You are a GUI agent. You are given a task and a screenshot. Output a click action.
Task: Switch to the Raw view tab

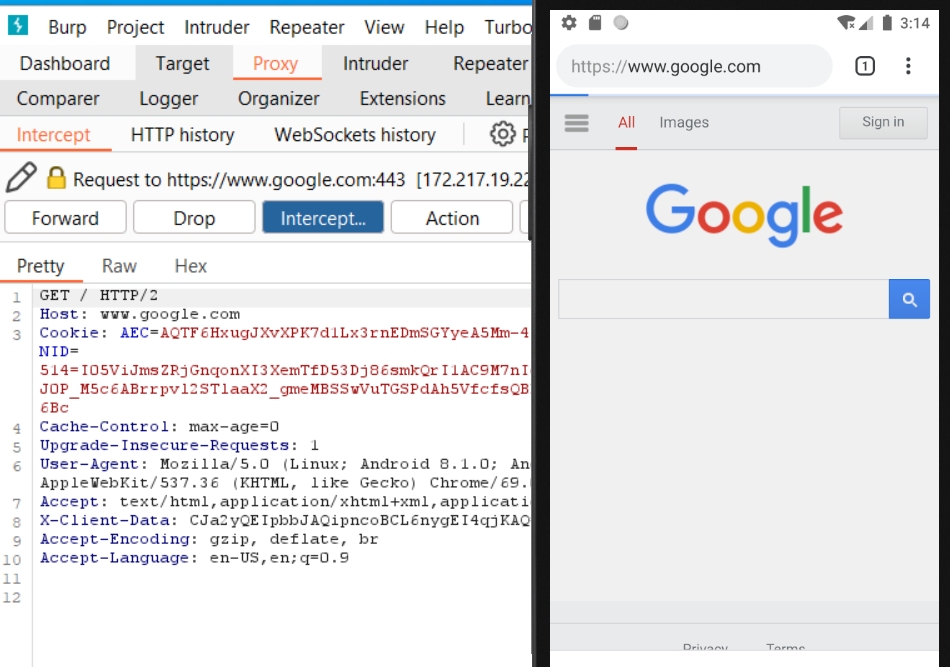point(119,266)
